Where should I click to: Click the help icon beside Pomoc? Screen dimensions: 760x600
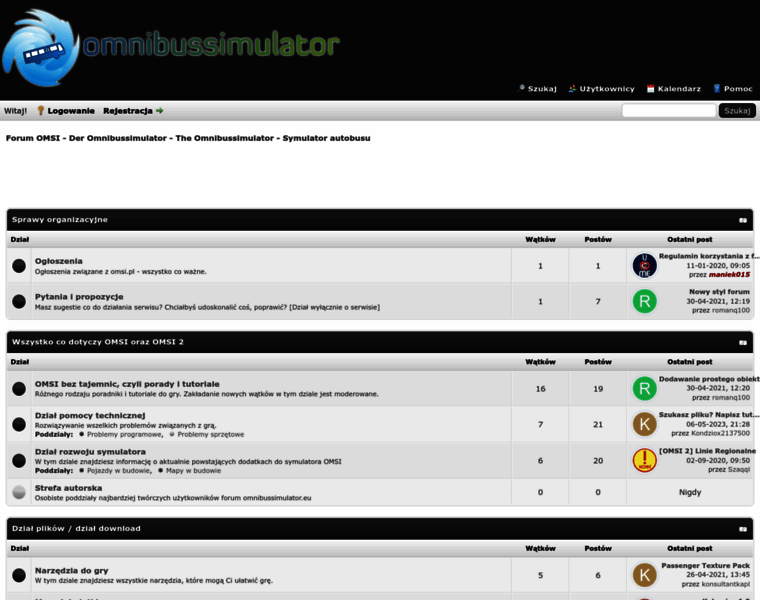click(717, 89)
